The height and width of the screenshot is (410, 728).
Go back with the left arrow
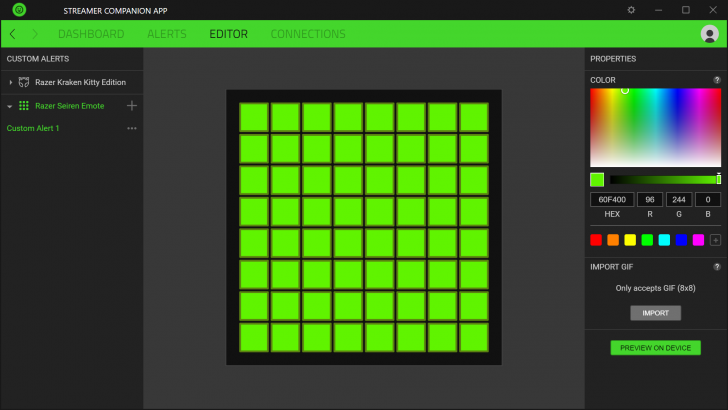(13, 34)
